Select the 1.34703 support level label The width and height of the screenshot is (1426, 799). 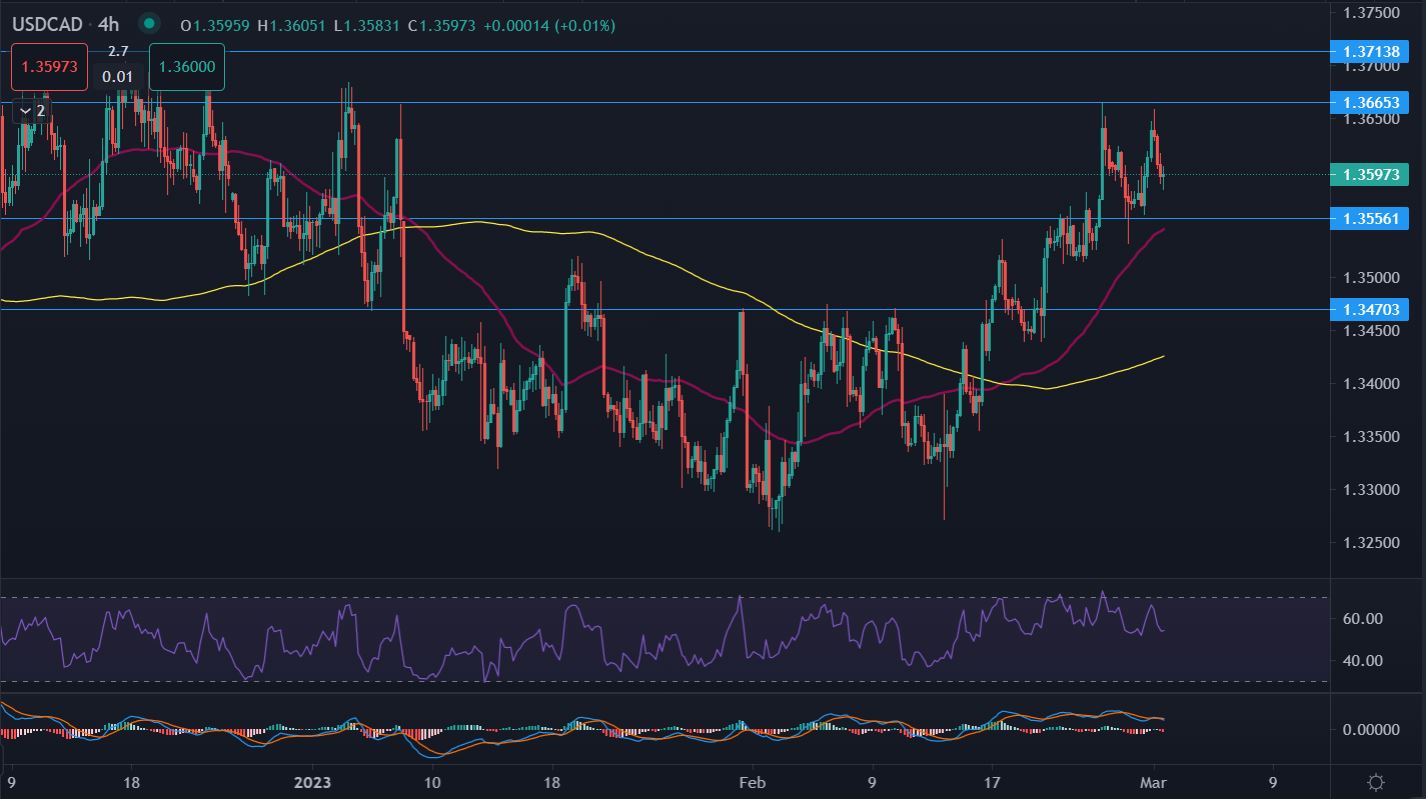tap(1369, 310)
